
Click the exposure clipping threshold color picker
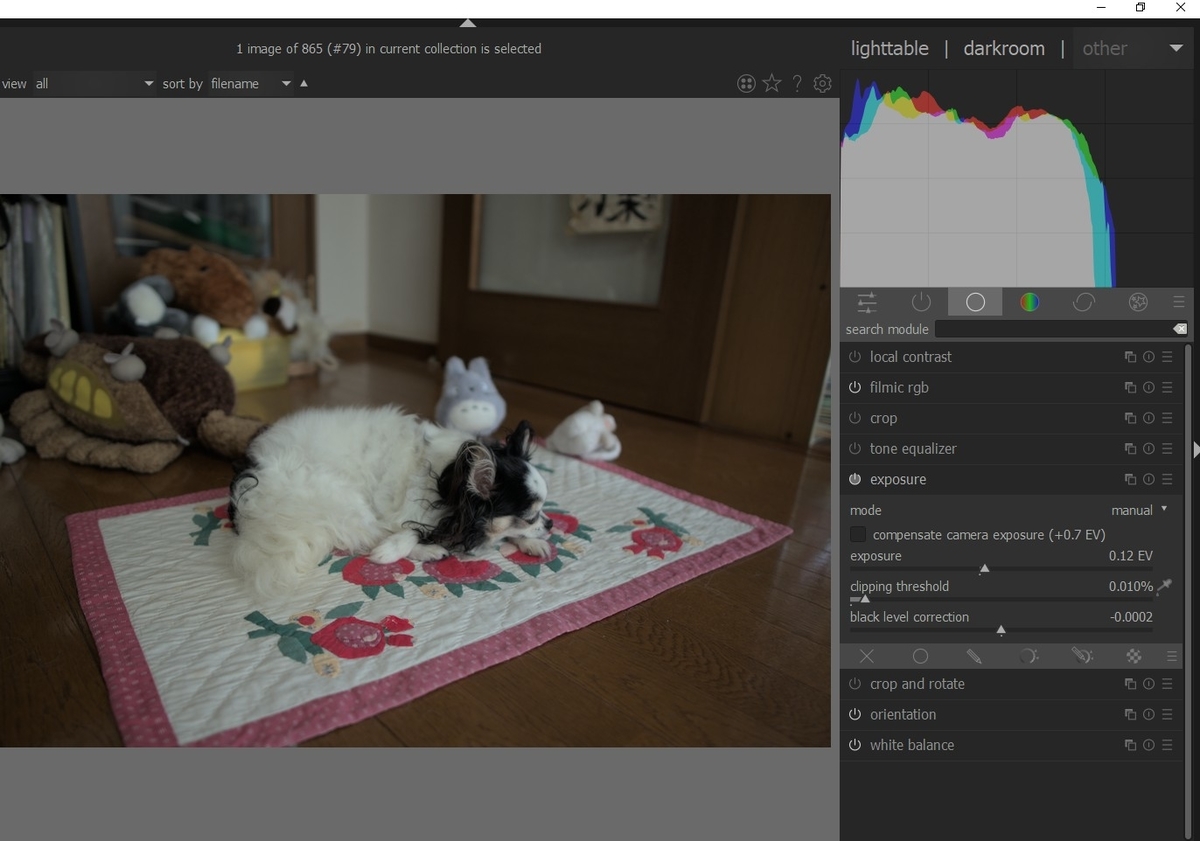click(x=1164, y=586)
